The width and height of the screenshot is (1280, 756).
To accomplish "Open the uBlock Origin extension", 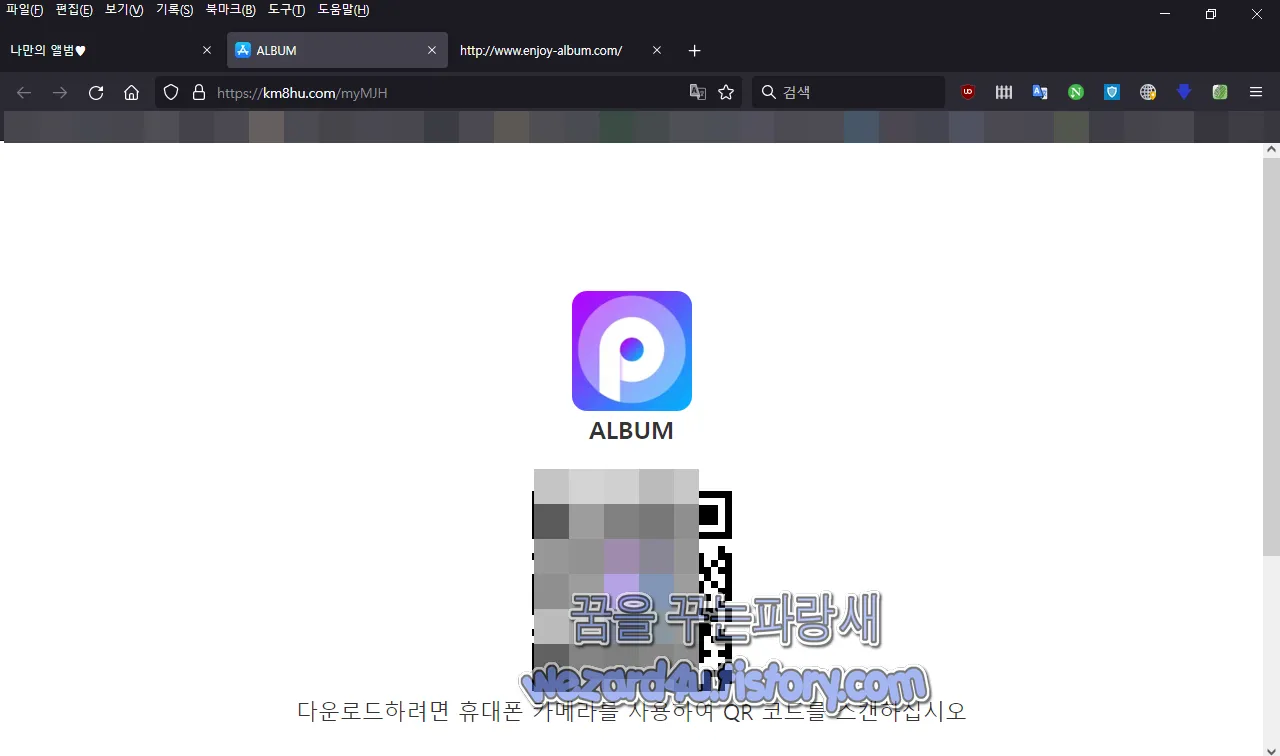I will 967,92.
